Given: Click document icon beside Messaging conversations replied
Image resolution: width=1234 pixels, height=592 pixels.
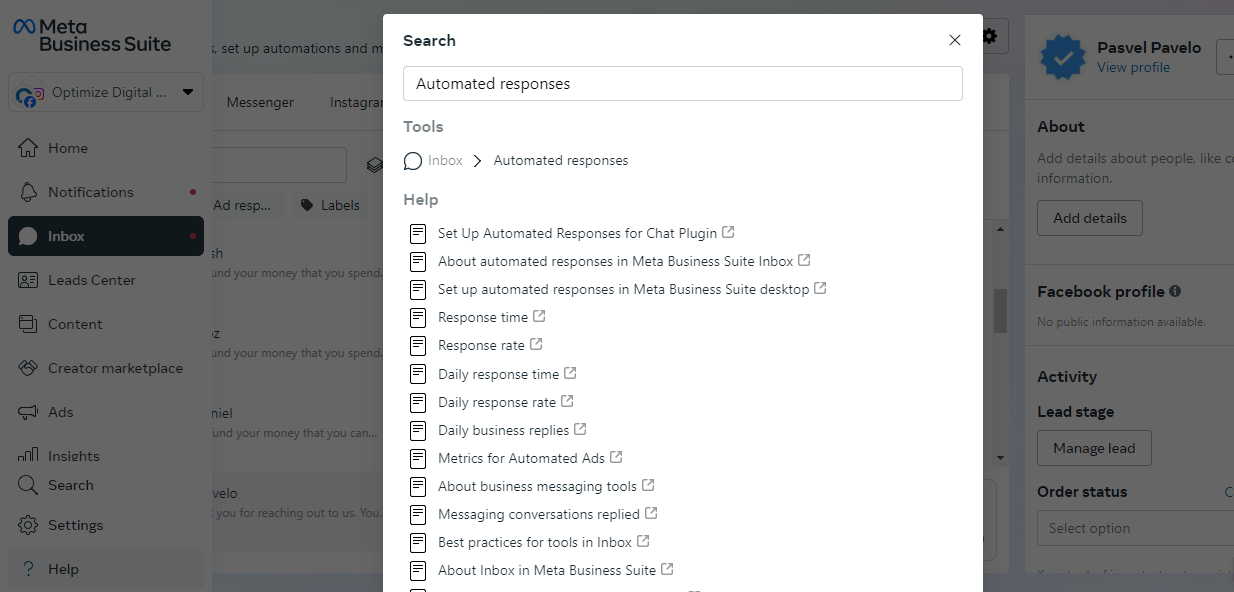Looking at the screenshot, I should (418, 514).
